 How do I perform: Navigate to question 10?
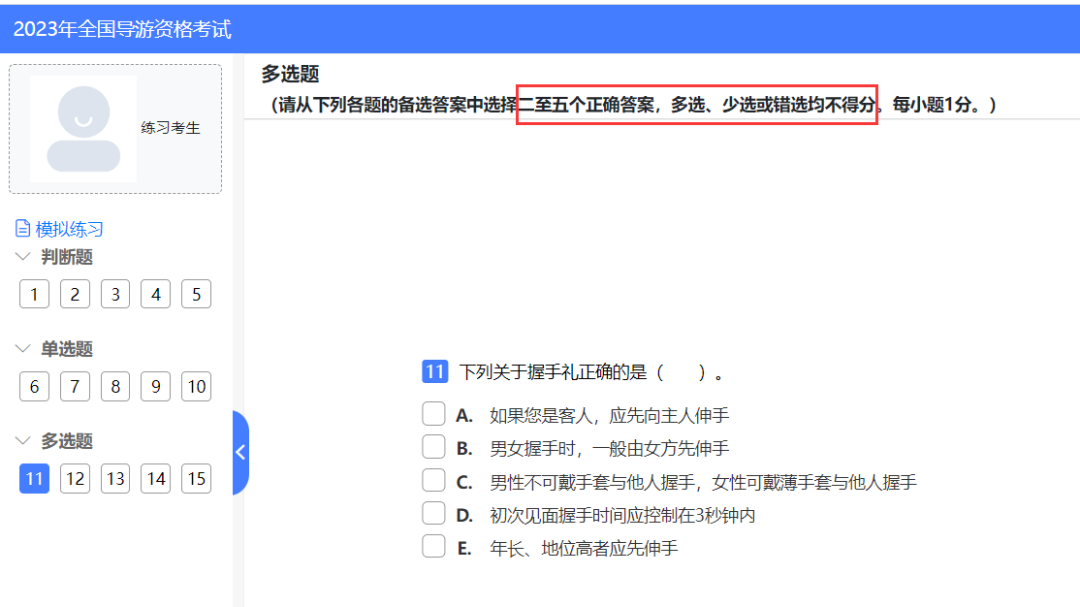click(196, 387)
